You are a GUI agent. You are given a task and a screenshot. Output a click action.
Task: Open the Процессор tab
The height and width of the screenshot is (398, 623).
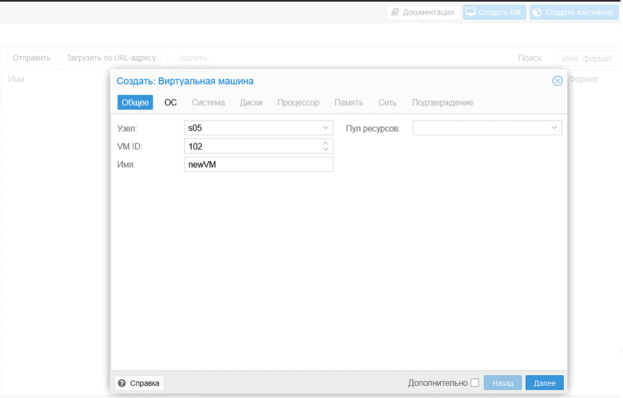point(298,102)
